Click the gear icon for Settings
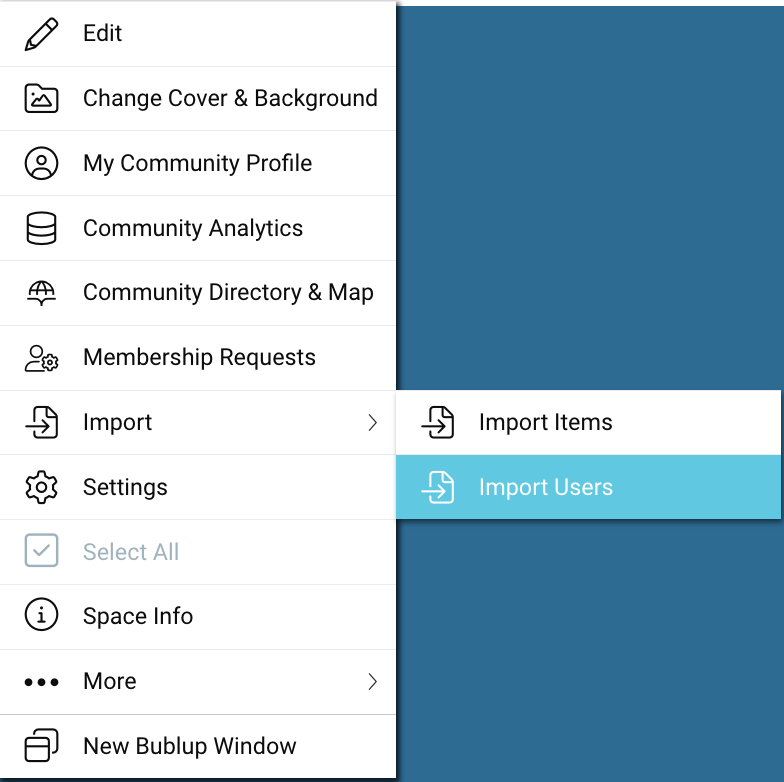784x782 pixels. click(x=41, y=487)
